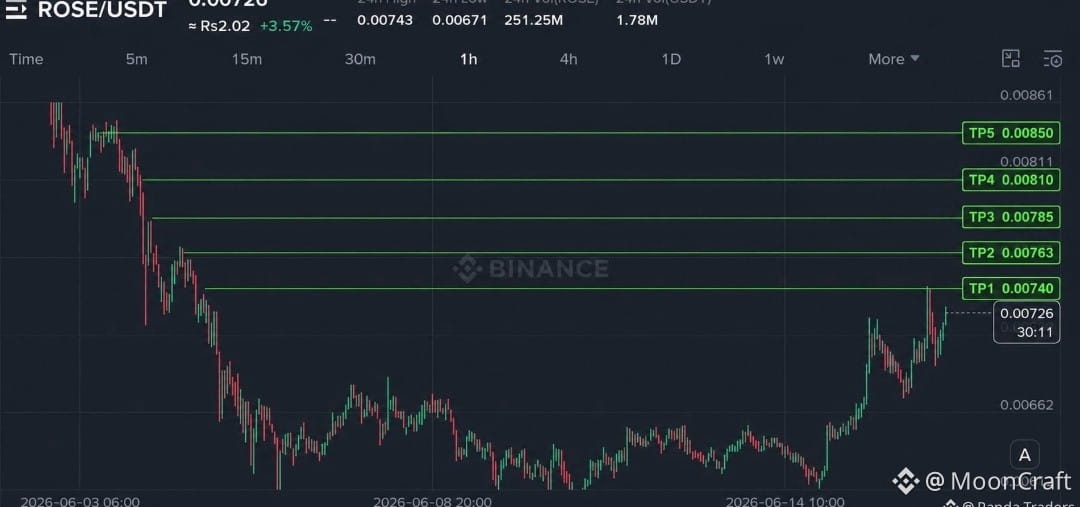Screen dimensions: 1080x507
Task: Switch to the 30m interval
Action: [x=360, y=59]
